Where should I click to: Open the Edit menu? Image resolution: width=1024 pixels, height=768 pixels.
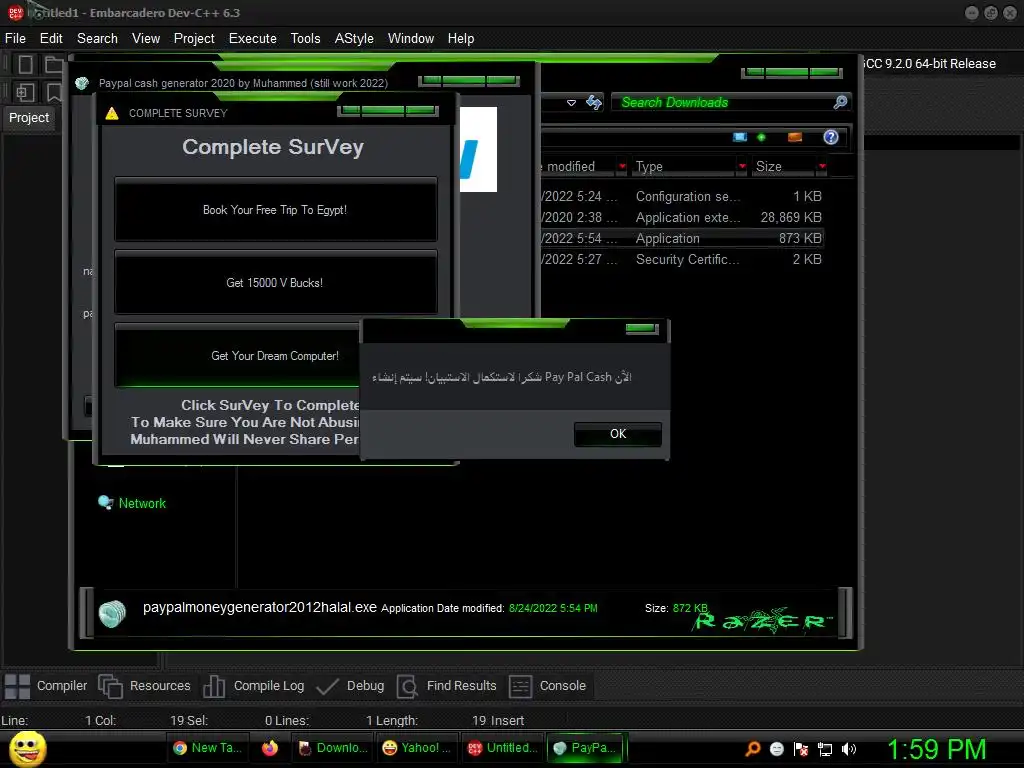coord(51,39)
